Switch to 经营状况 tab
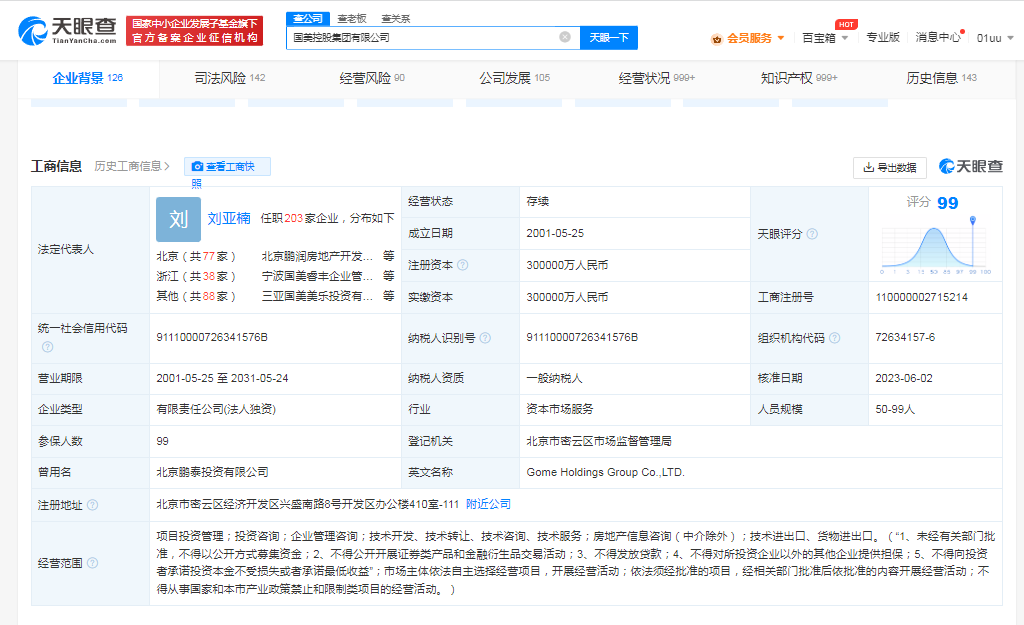The image size is (1024, 625). [x=657, y=78]
